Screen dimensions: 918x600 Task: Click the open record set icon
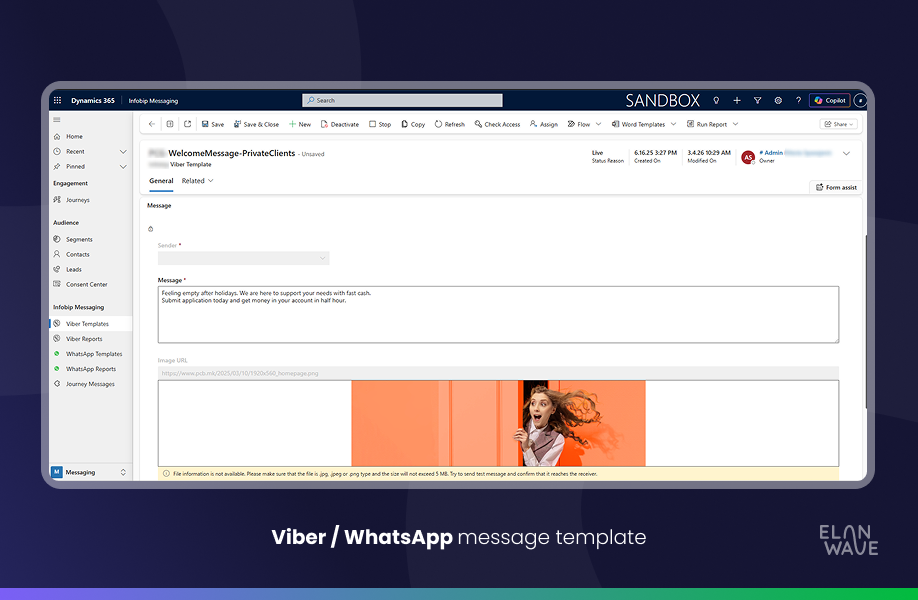click(x=170, y=124)
